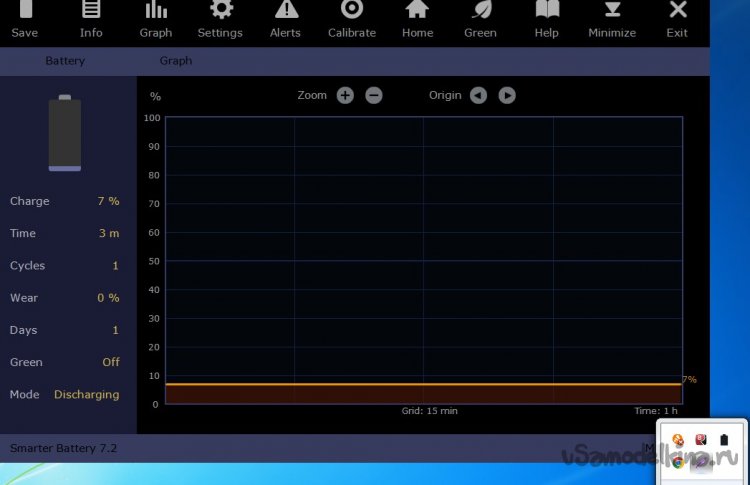Click the battery level image in sidebar
This screenshot has width=750, height=485.
point(65,133)
